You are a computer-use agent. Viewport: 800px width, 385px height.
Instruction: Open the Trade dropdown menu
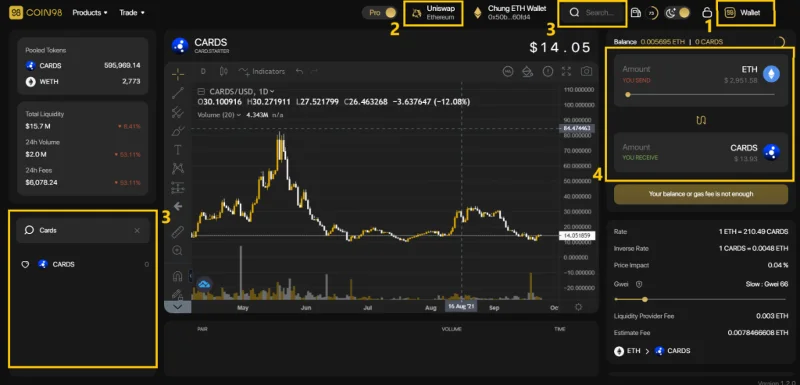(x=132, y=13)
